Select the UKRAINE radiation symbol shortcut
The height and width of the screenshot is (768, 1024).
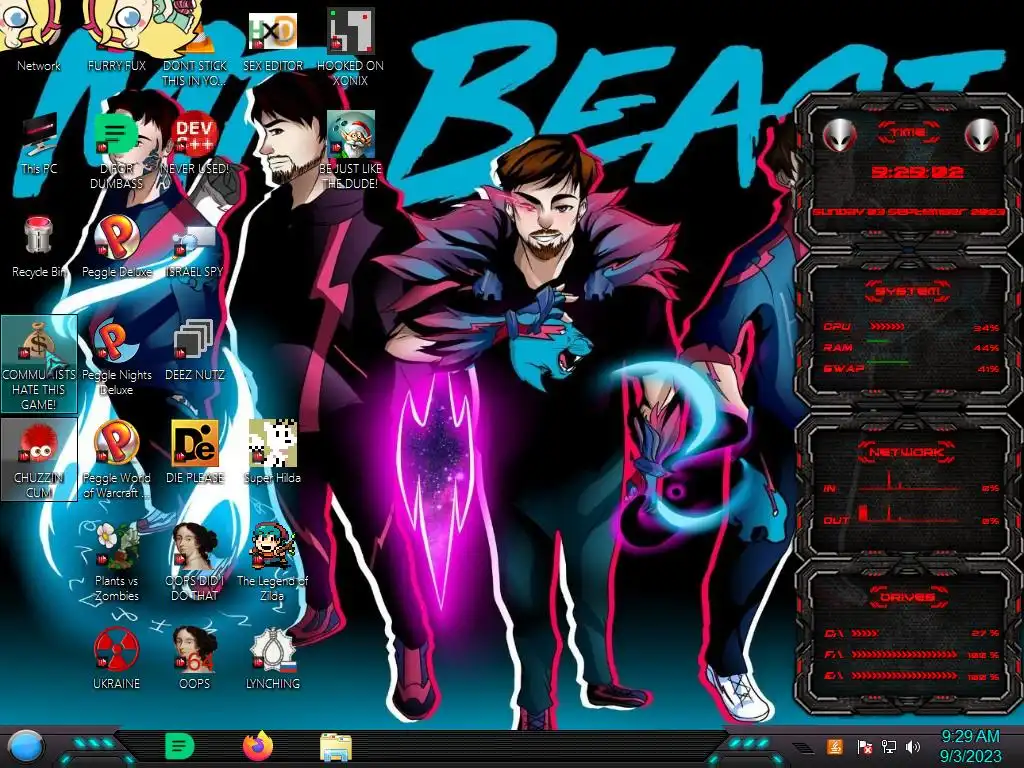[x=116, y=658]
